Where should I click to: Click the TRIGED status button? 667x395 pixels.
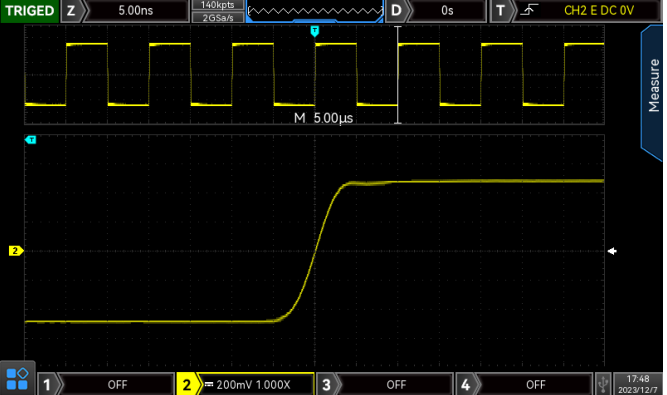pyautogui.click(x=29, y=11)
